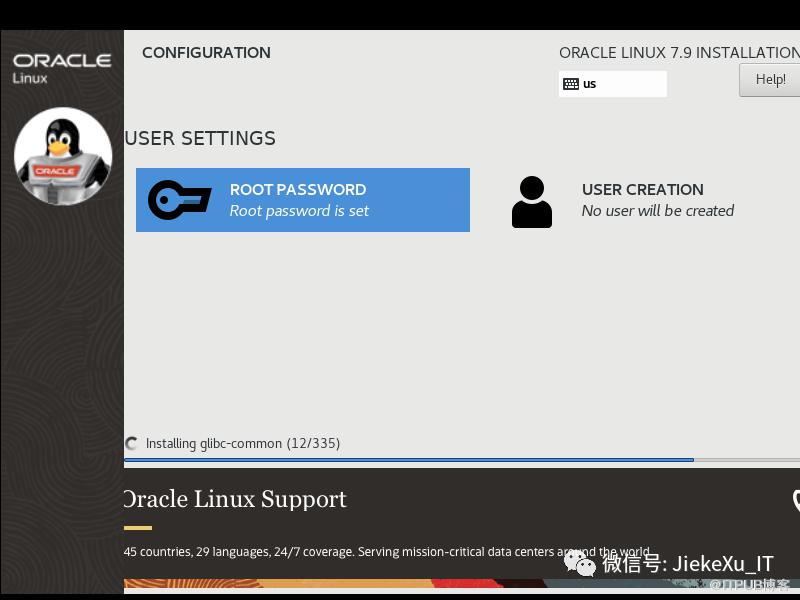Open the Root Password settings
800x600 pixels.
pos(303,199)
